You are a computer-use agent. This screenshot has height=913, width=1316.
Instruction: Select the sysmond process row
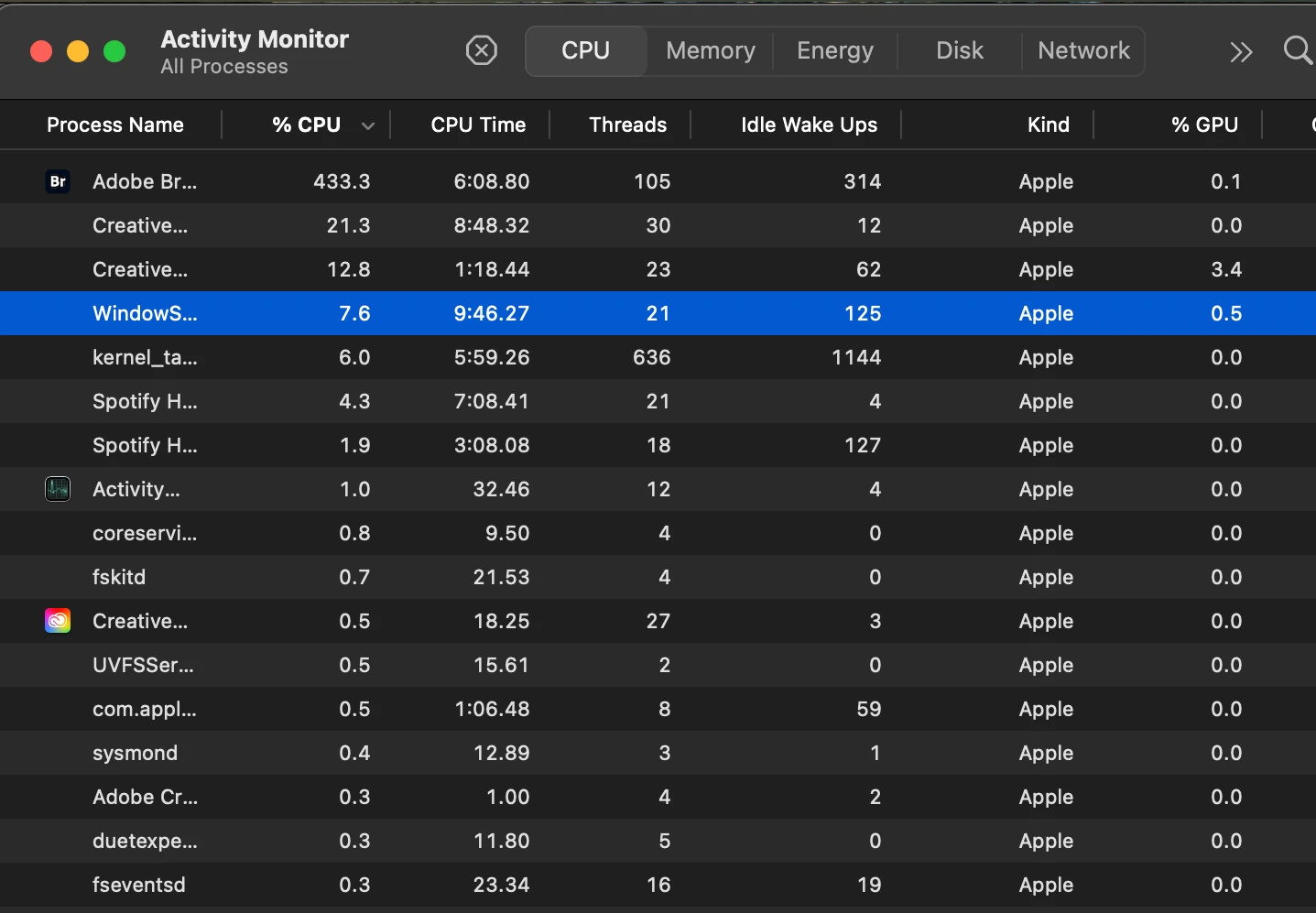coord(658,753)
